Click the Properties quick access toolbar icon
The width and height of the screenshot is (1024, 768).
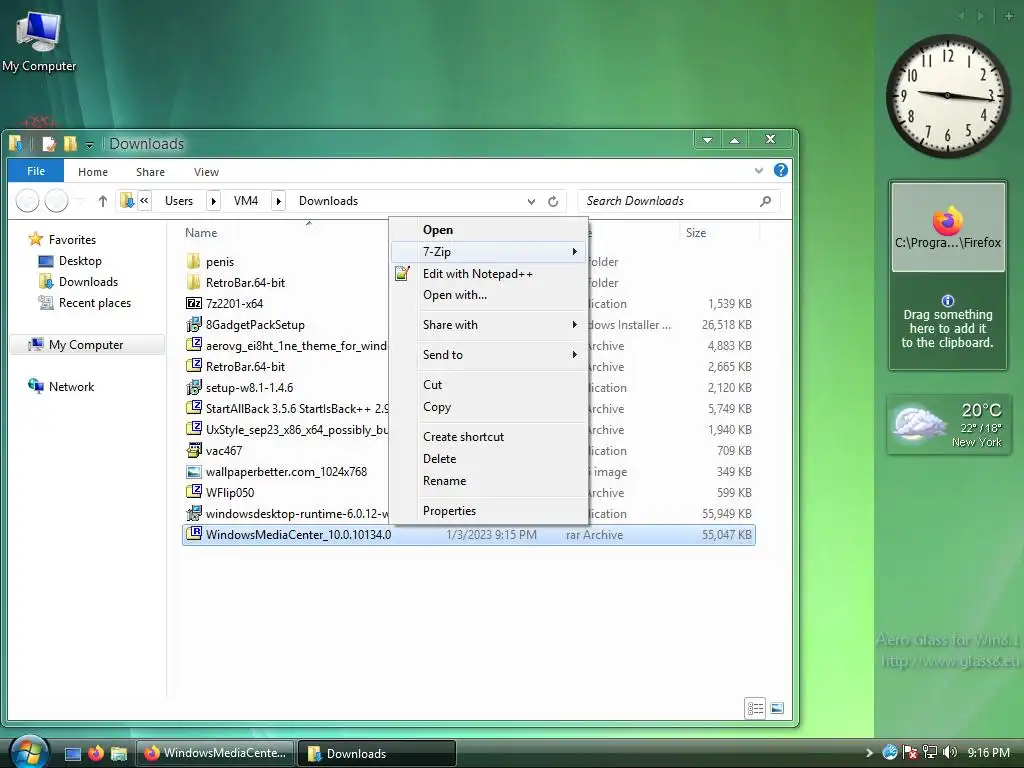click(48, 143)
